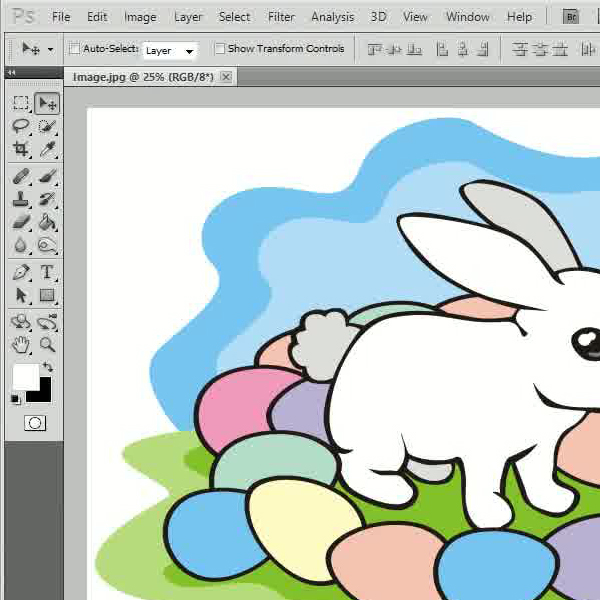The image size is (600, 600).
Task: Select the Hand tool
Action: click(x=21, y=345)
